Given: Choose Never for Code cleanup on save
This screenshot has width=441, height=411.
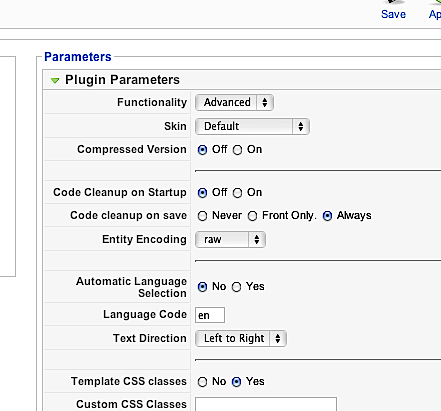Looking at the screenshot, I should click(202, 216).
